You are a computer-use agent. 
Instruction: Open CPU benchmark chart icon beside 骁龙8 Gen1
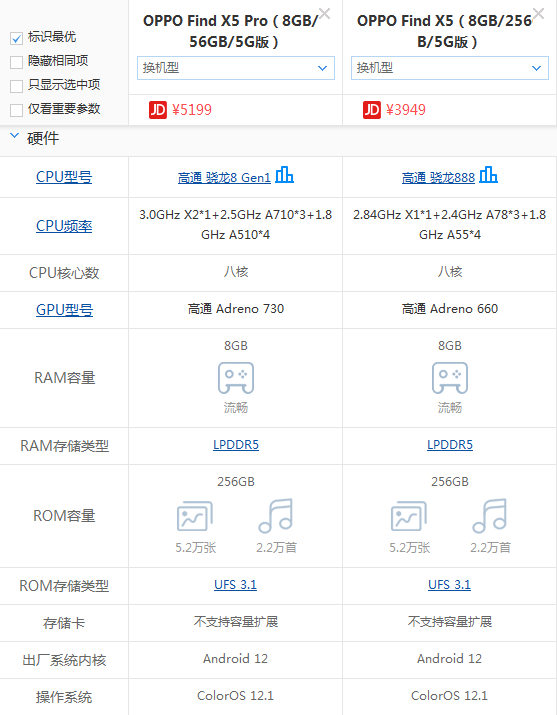coord(284,175)
